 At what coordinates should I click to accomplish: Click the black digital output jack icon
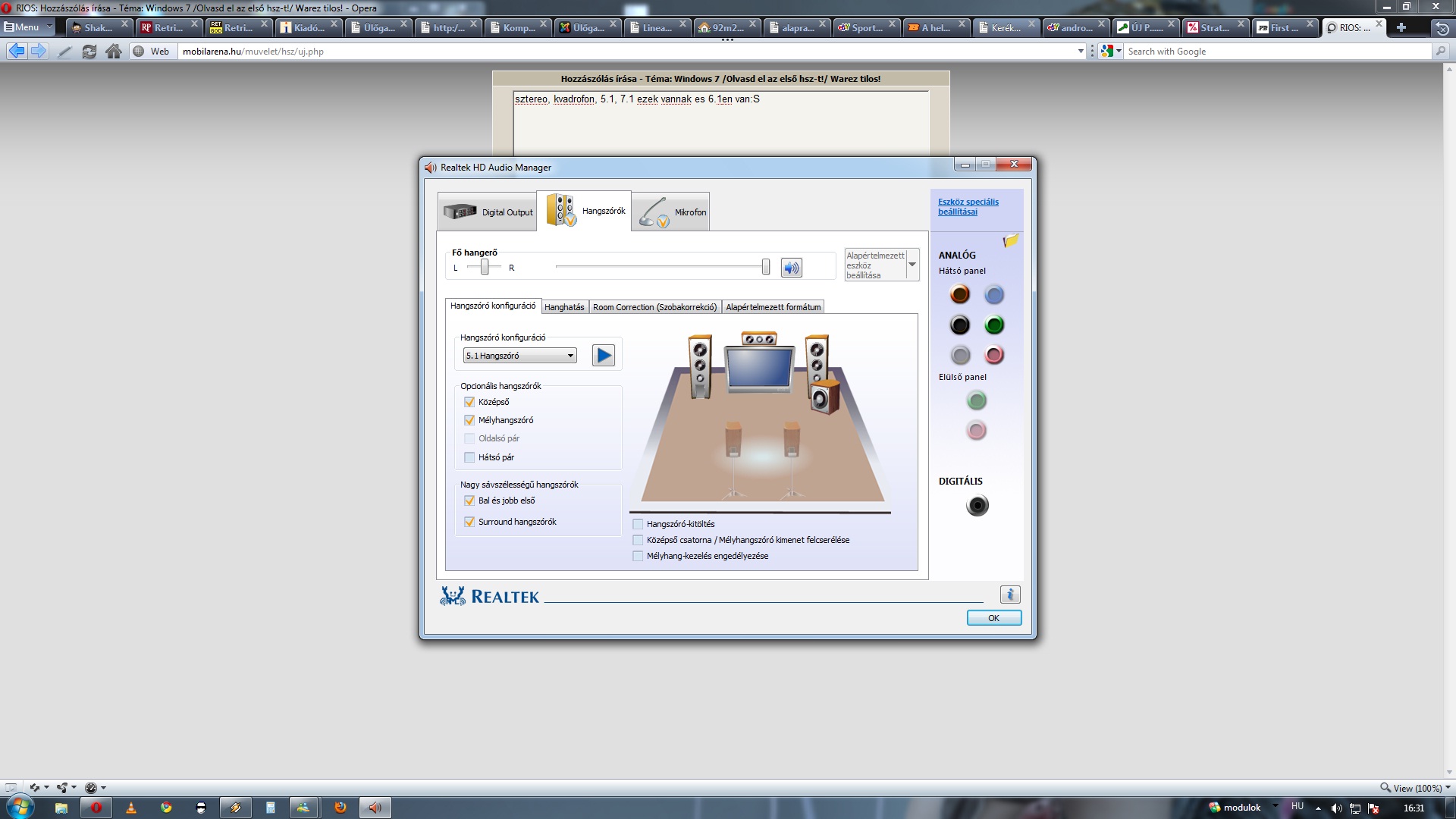[x=977, y=506]
